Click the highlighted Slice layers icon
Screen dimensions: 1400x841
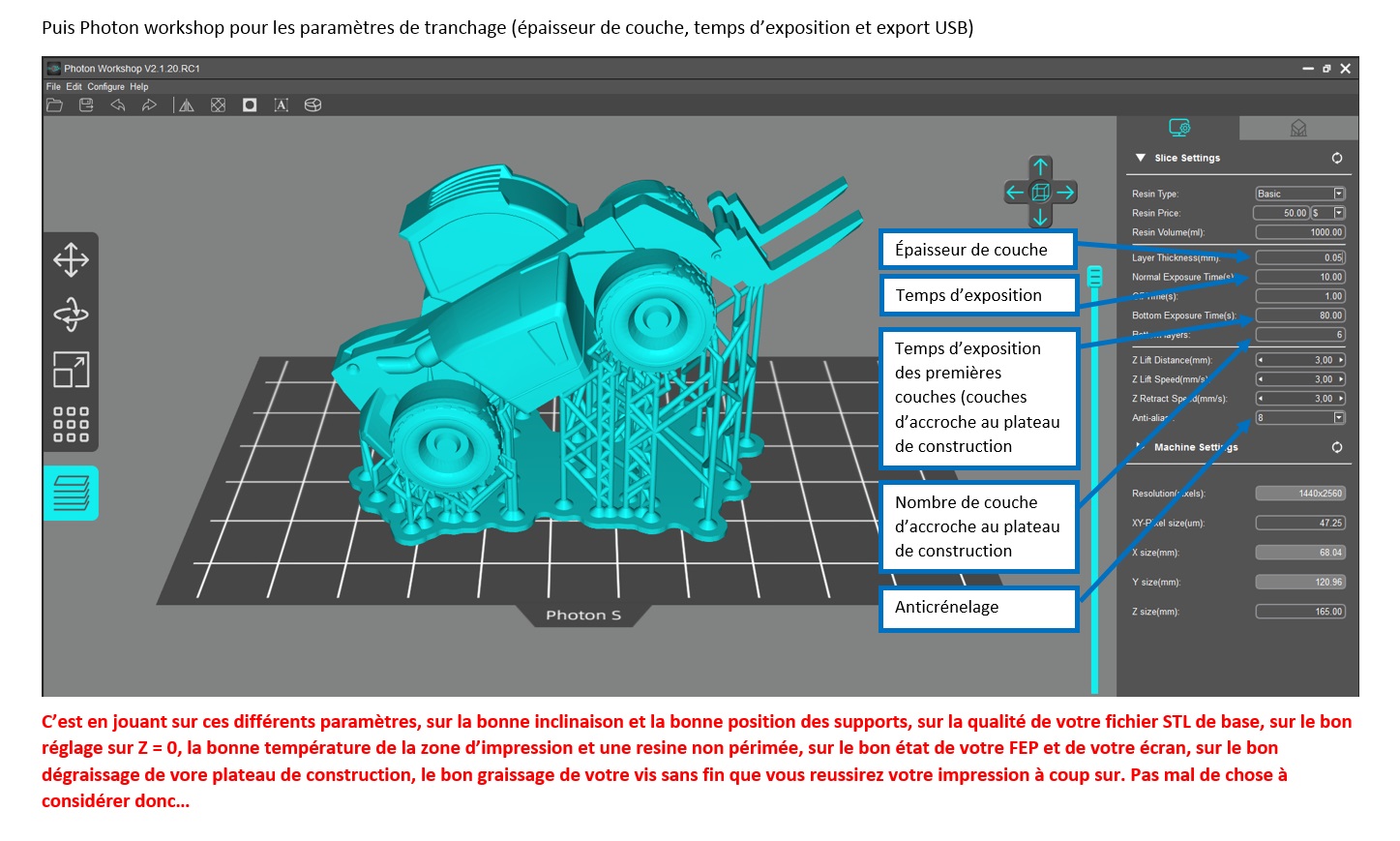(71, 493)
